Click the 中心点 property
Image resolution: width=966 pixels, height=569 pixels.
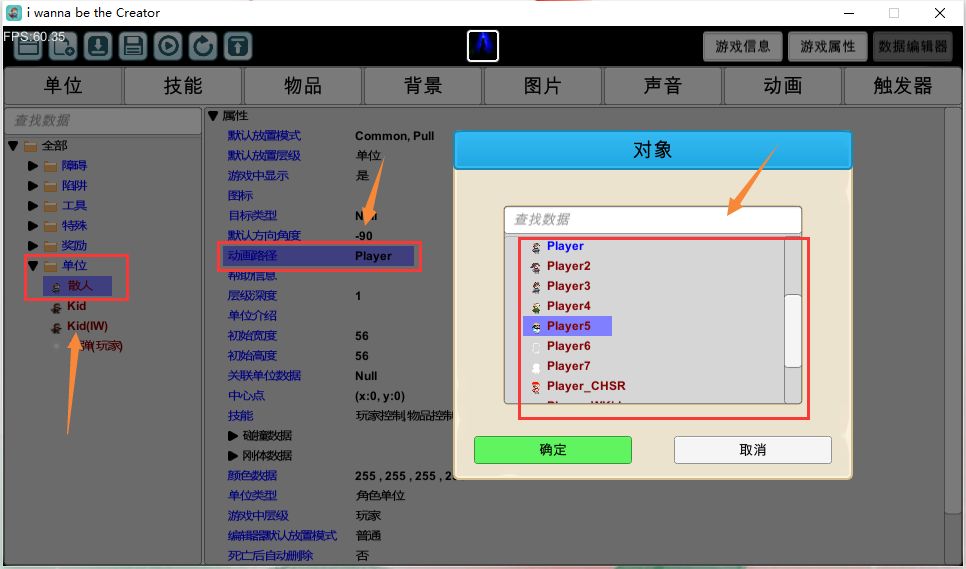coord(246,396)
